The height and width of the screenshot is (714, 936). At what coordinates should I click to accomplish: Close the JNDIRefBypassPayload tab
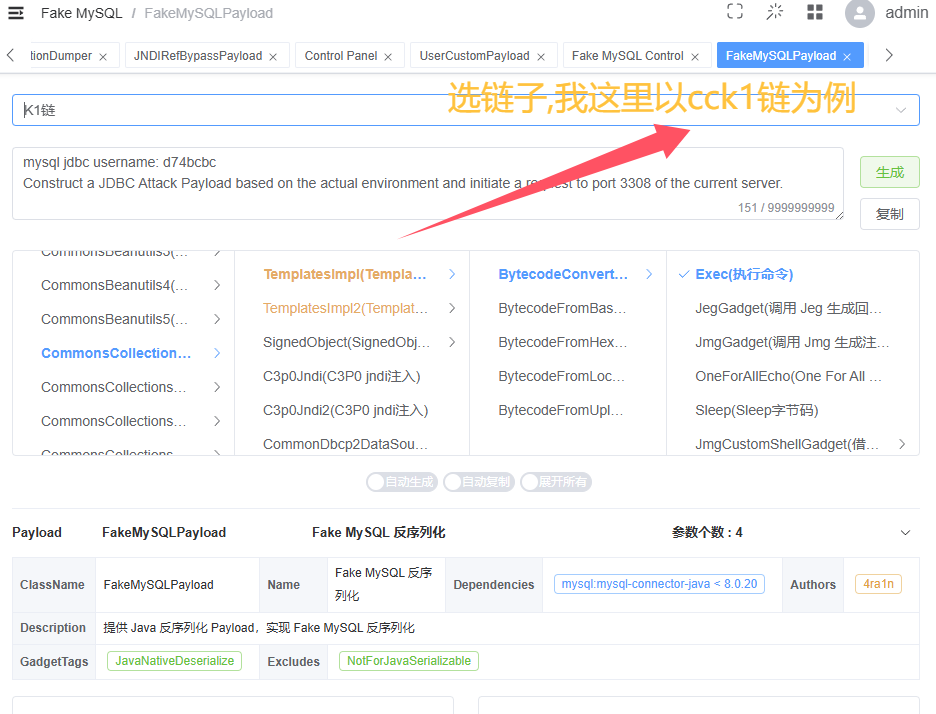point(273,57)
